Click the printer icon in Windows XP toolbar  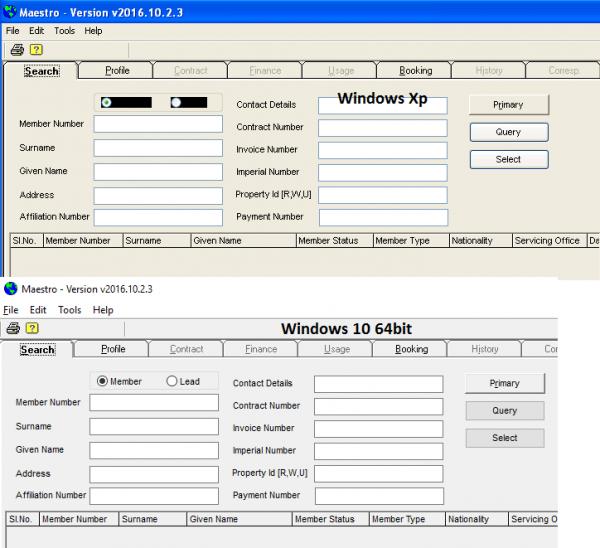click(x=17, y=50)
